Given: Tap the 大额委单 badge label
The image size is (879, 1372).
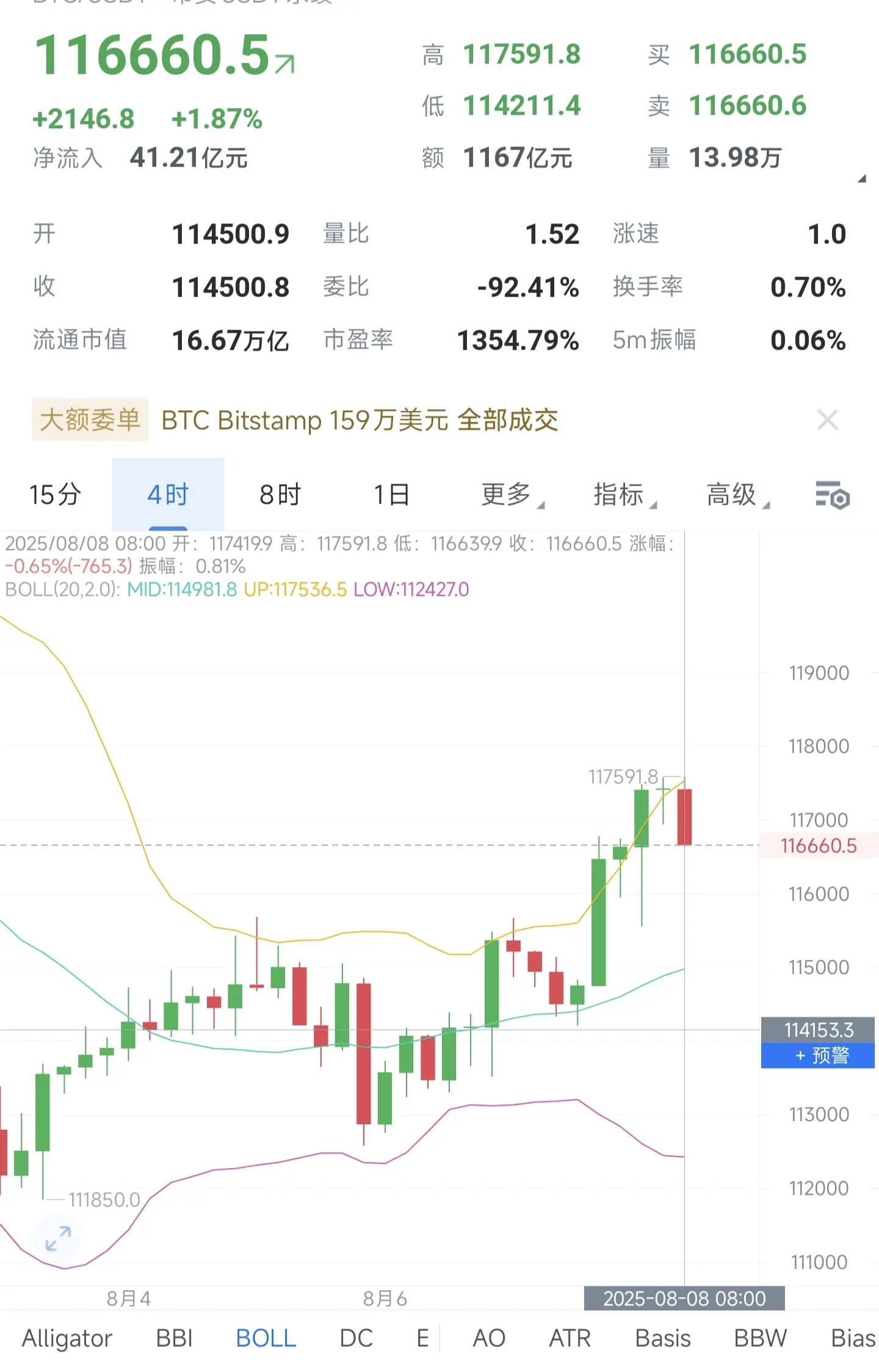Looking at the screenshot, I should click(90, 420).
